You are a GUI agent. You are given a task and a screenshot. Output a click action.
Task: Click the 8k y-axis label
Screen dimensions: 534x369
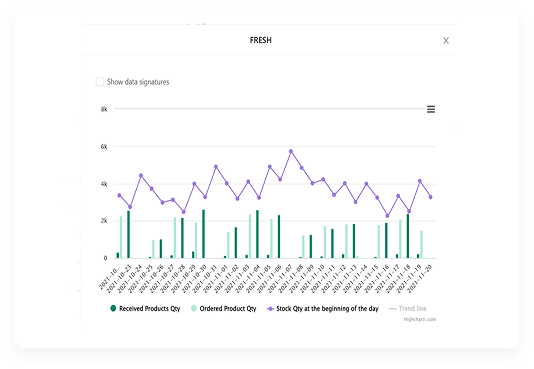click(x=104, y=109)
